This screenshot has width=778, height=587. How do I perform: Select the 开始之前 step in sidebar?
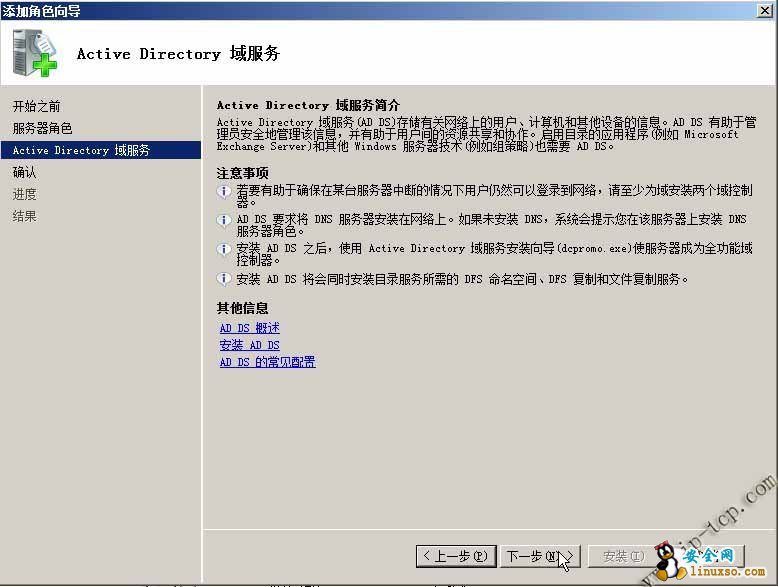coord(36,106)
